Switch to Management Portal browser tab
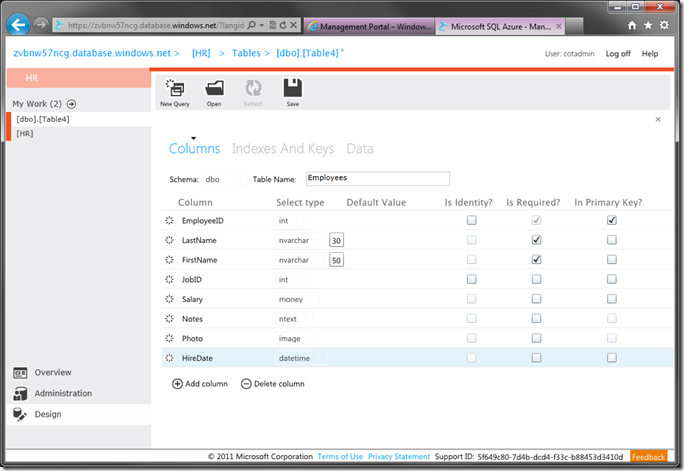 coord(369,26)
